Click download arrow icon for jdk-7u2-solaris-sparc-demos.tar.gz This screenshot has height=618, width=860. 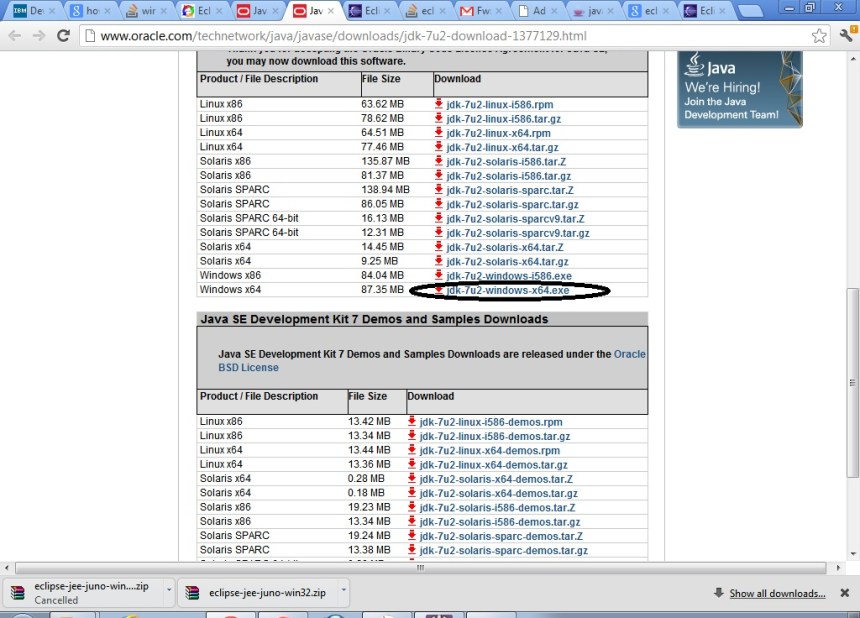point(412,549)
